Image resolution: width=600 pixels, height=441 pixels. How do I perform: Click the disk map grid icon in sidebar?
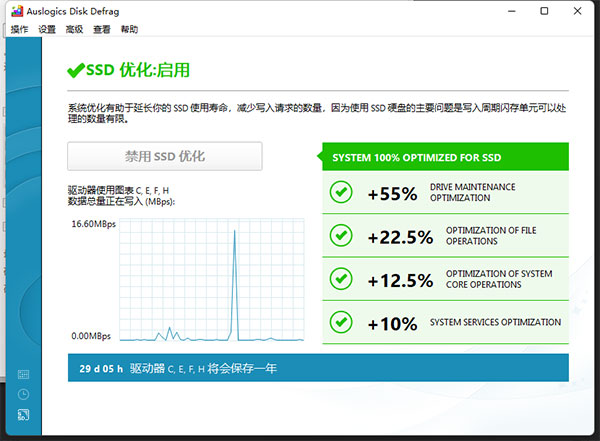[23, 374]
